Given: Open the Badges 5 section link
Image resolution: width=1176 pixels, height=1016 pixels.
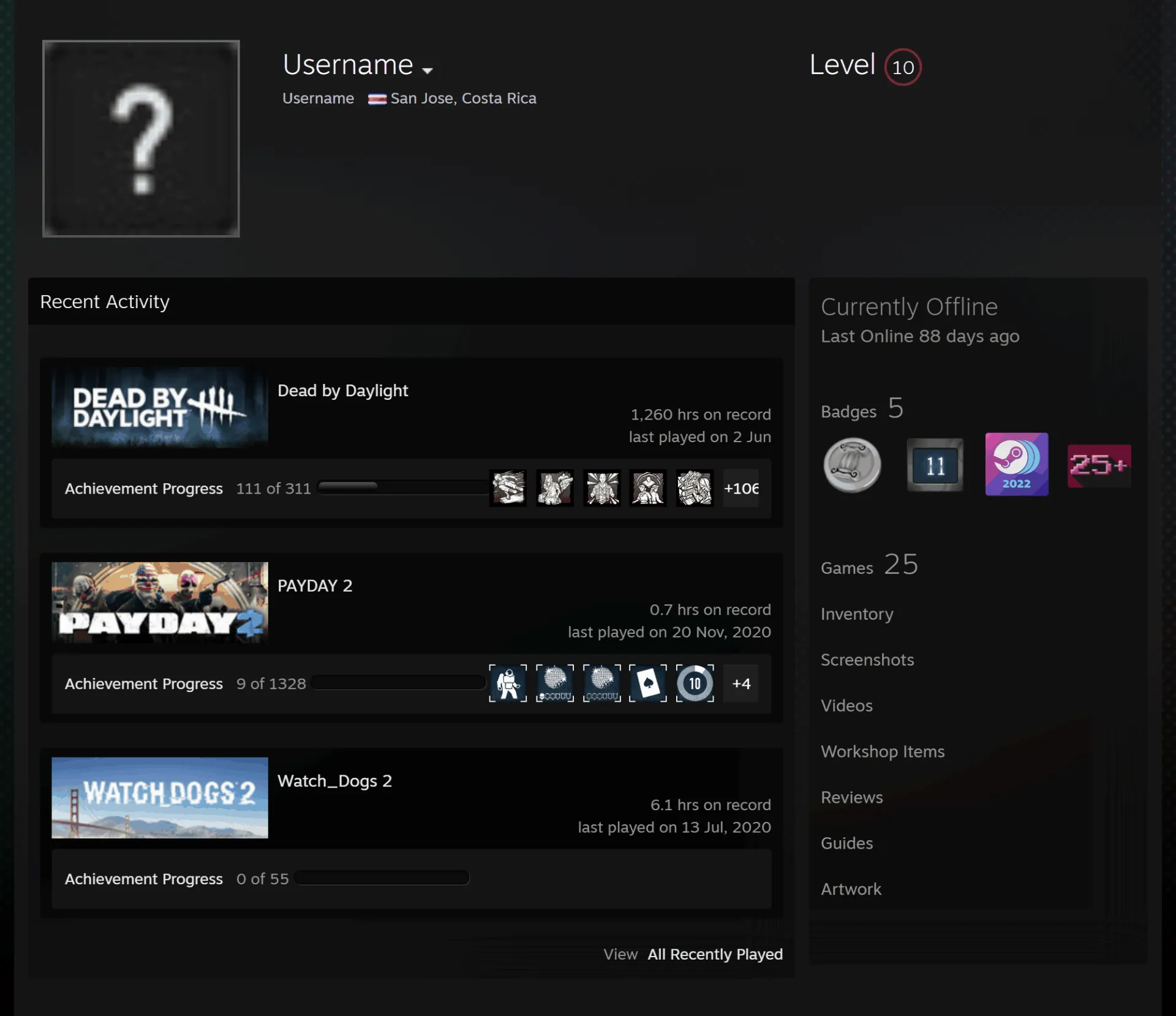Looking at the screenshot, I should tap(862, 408).
